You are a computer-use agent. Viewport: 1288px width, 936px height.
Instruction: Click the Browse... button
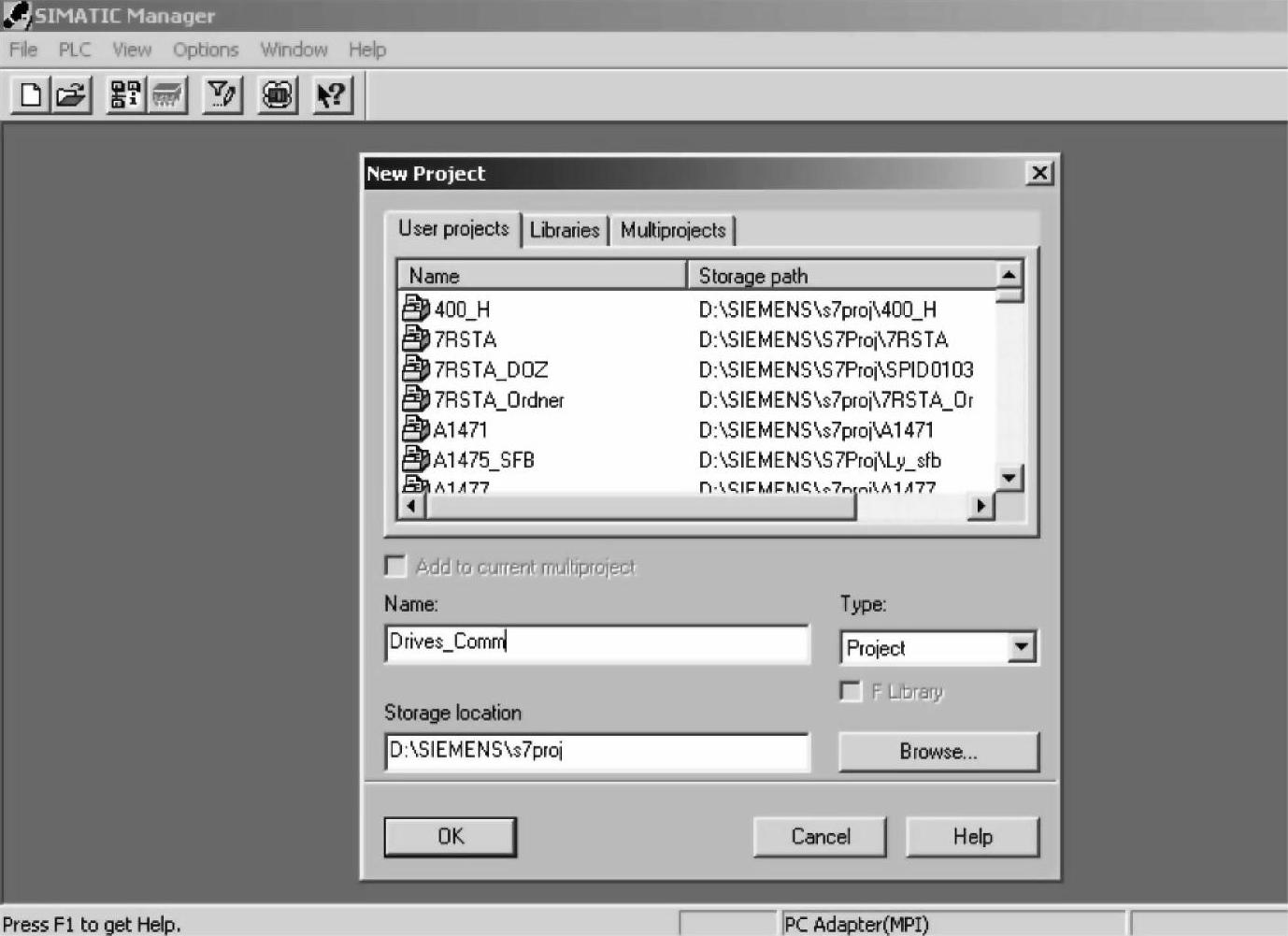(938, 752)
